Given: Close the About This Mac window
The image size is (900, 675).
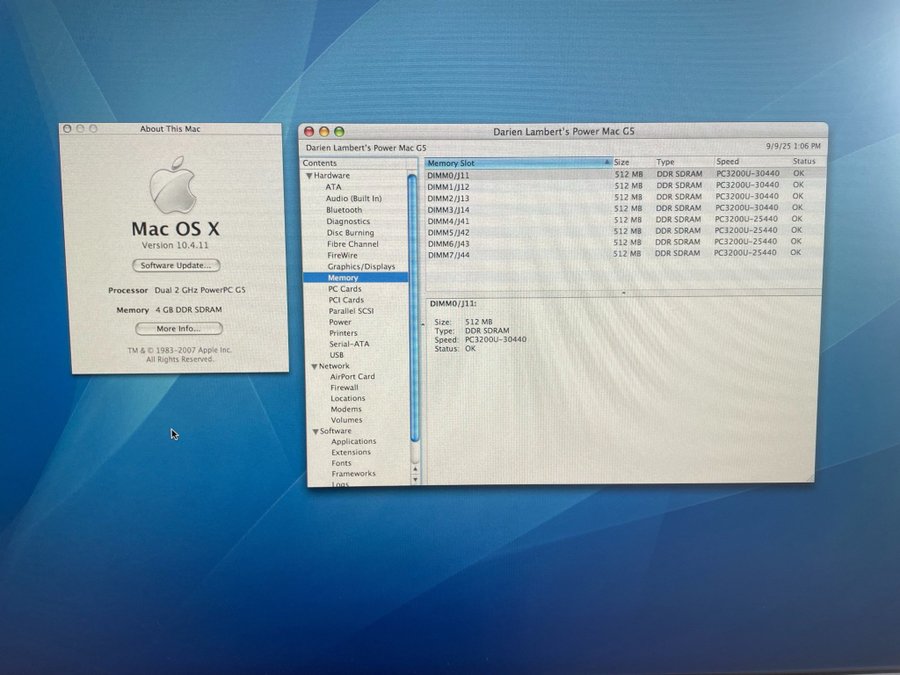Looking at the screenshot, I should click(x=67, y=129).
